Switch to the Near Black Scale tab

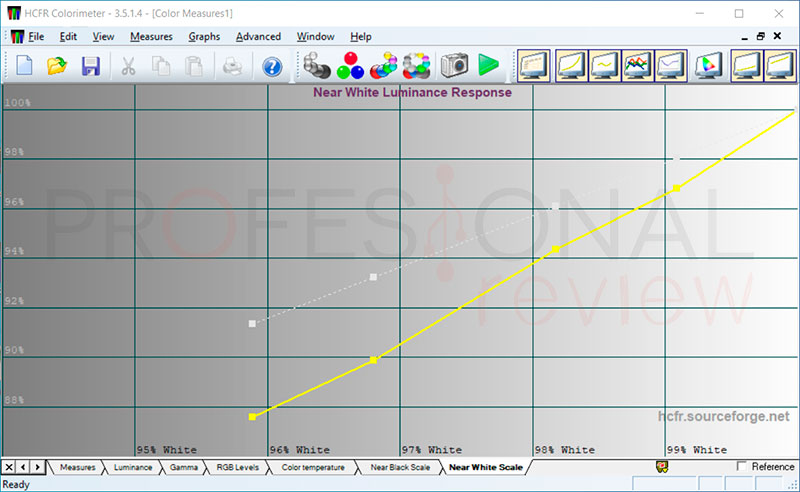click(x=400, y=467)
